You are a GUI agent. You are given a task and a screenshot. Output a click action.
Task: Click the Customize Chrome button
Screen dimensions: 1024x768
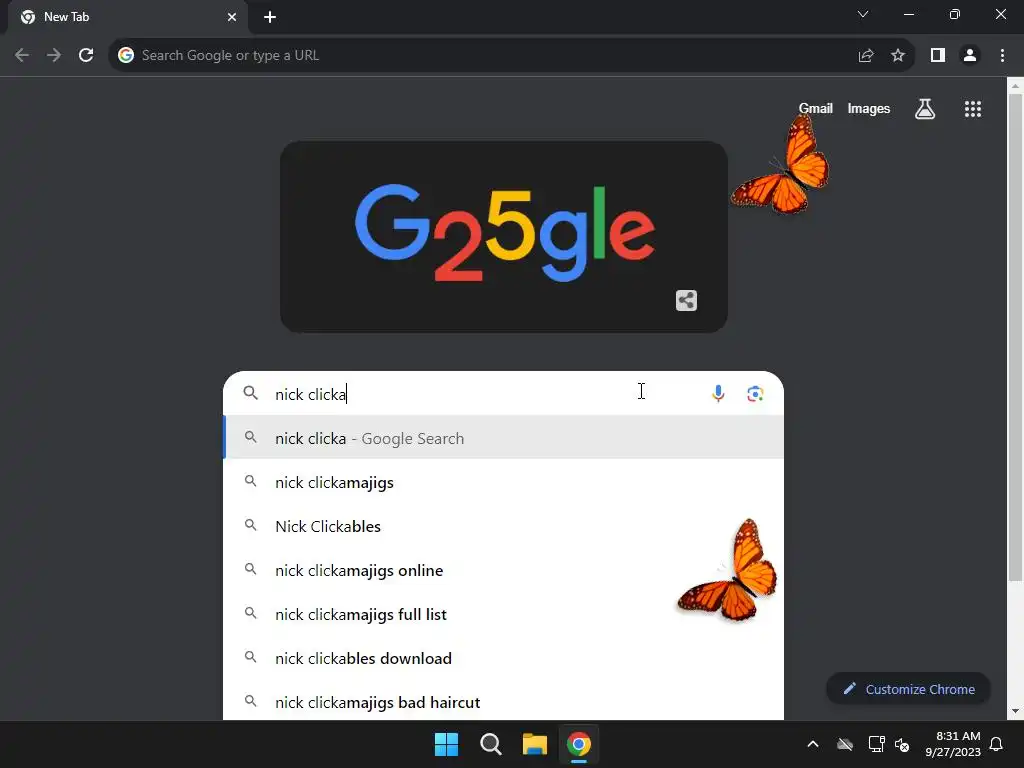(x=908, y=689)
